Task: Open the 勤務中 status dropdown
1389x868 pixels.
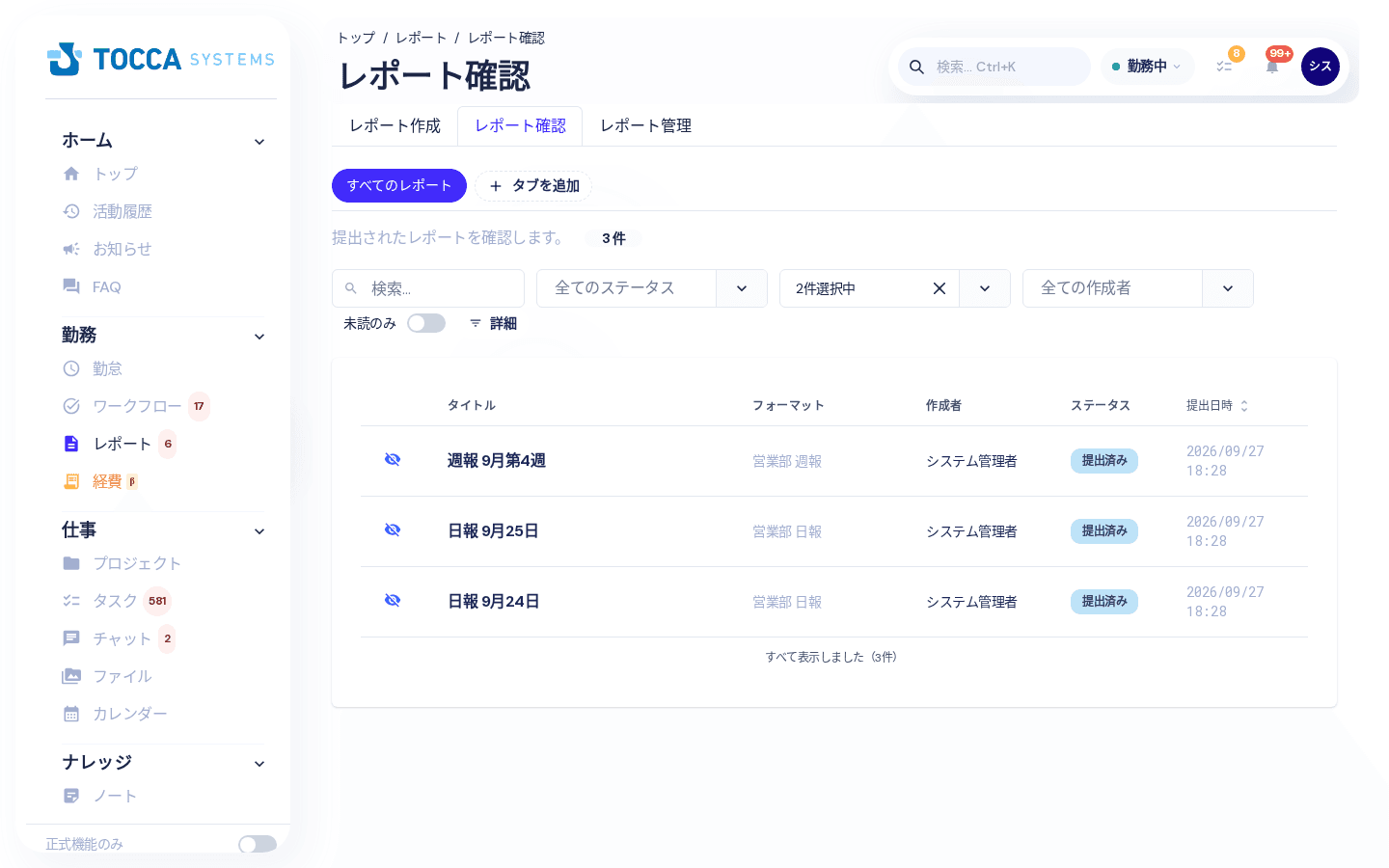Action: 1147,67
